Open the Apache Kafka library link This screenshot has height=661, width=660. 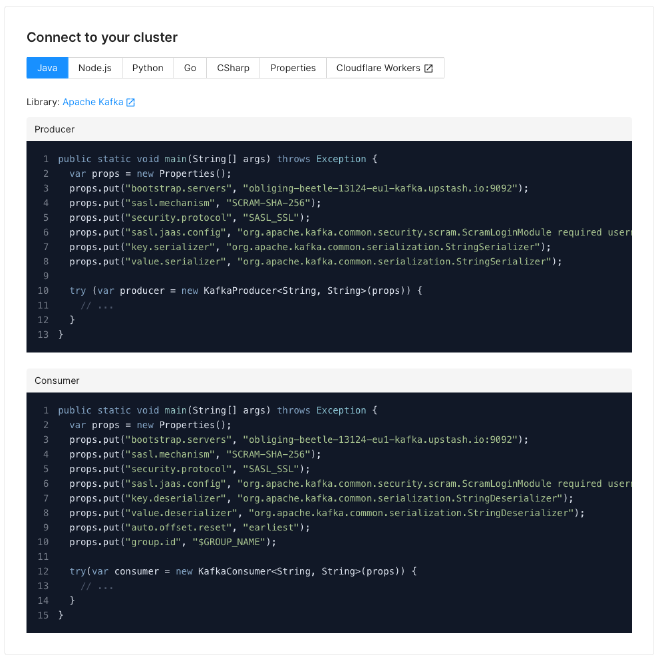[x=92, y=102]
